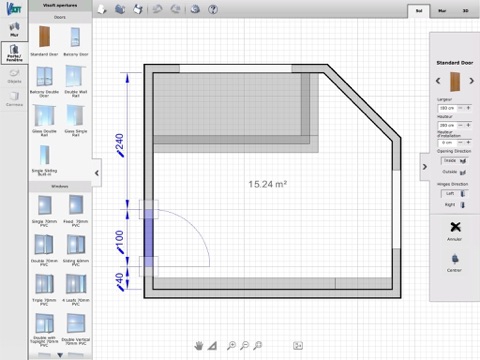
Task: Edit the 240 dimension label
Action: pyautogui.click(x=119, y=145)
